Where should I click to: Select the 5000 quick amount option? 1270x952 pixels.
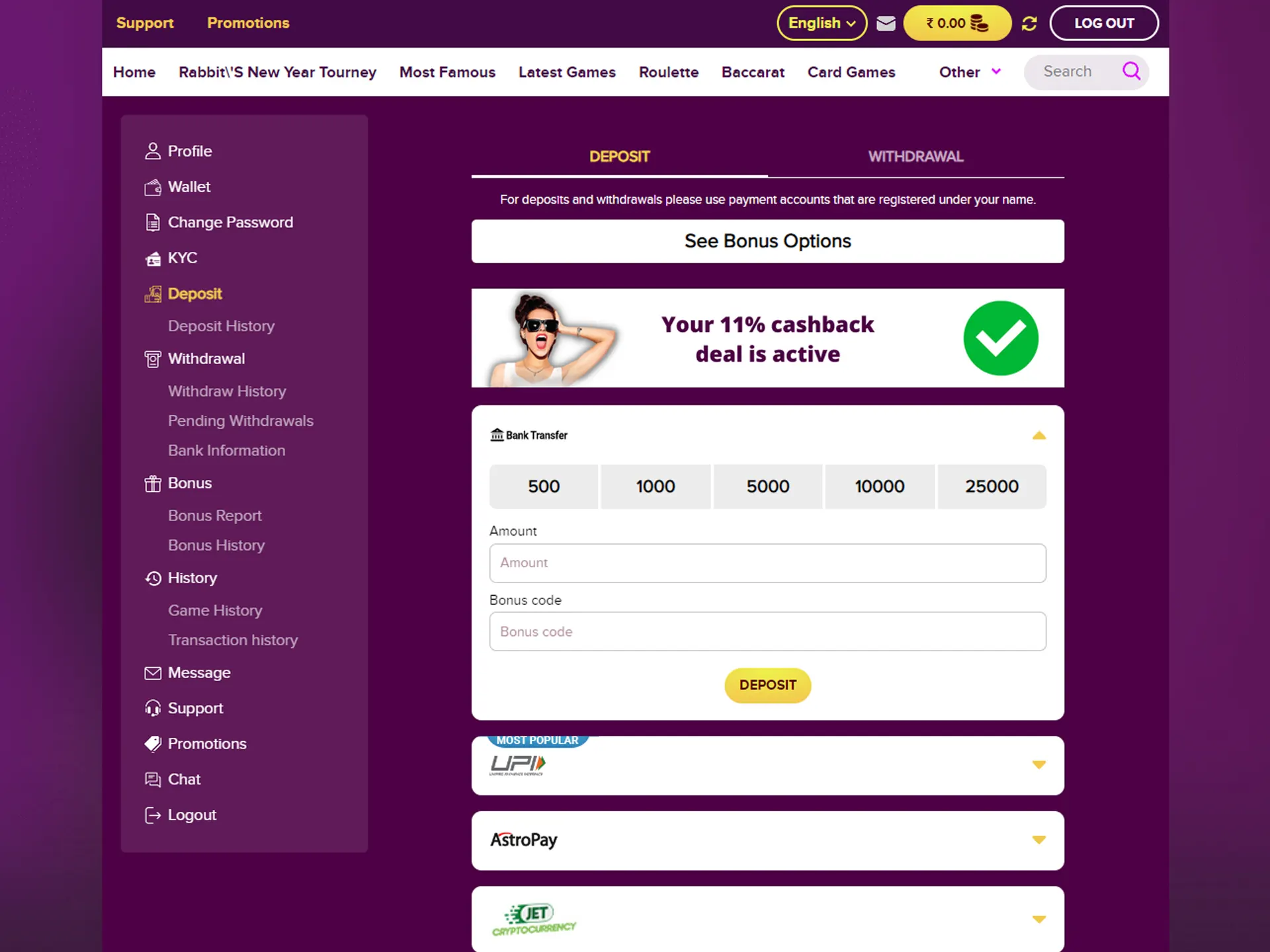(767, 485)
